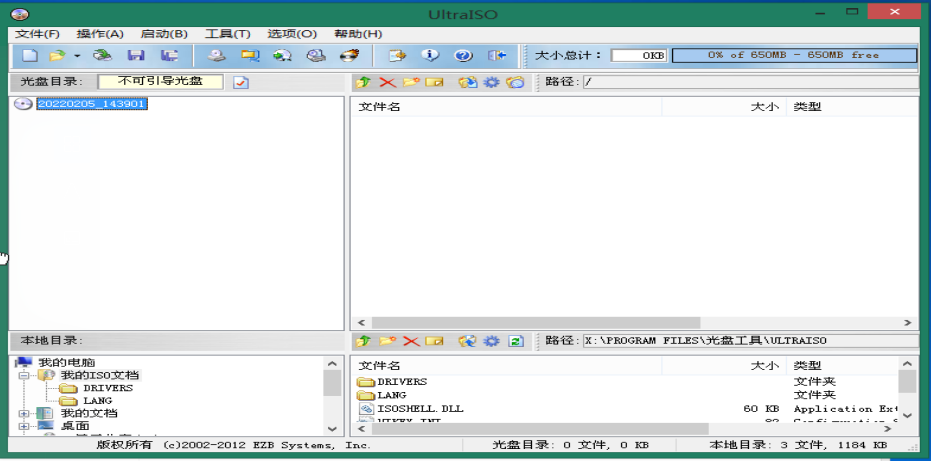This screenshot has height=461, width=931.
Task: Go up a folder in disc directory toolbar
Action: pos(363,82)
